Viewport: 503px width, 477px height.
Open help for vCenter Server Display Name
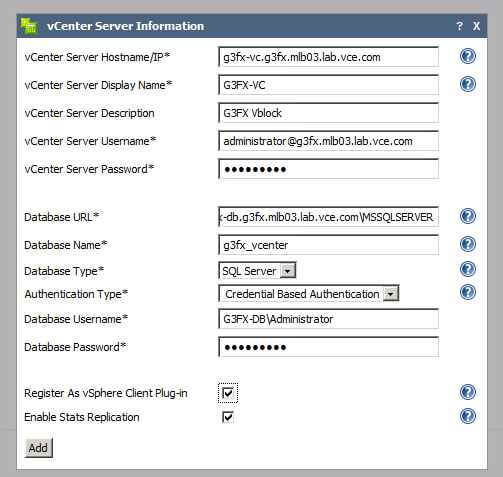coord(468,84)
